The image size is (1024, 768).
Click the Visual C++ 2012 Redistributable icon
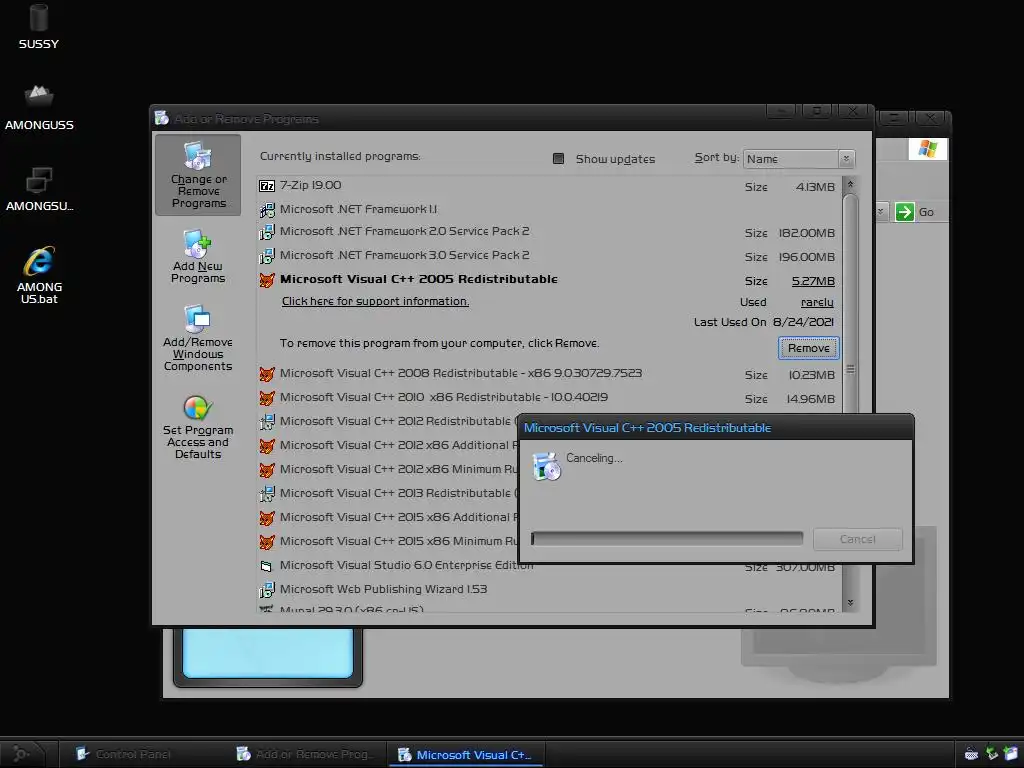[266, 422]
